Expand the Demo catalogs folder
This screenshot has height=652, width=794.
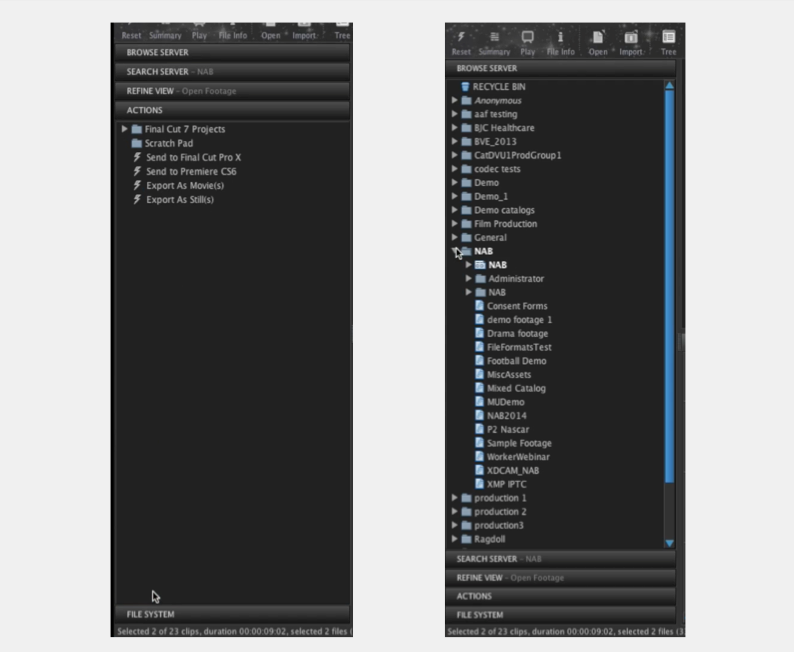click(x=454, y=210)
